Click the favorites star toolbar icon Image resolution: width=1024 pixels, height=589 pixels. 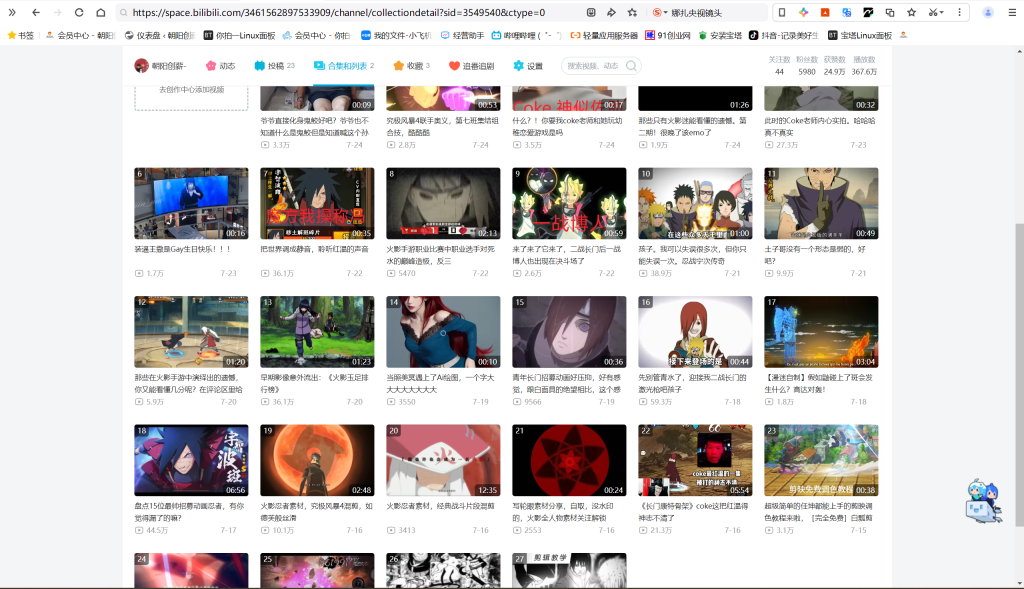tap(912, 12)
